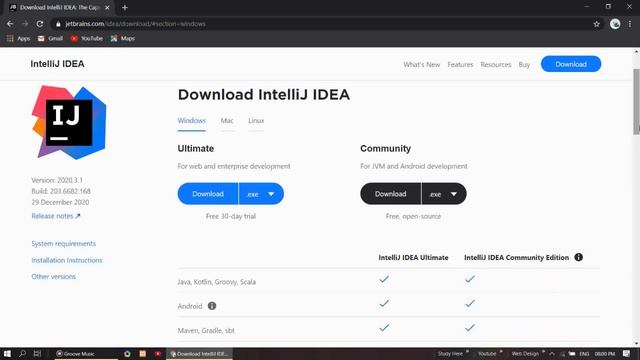Open a new browser tab

(125, 7)
